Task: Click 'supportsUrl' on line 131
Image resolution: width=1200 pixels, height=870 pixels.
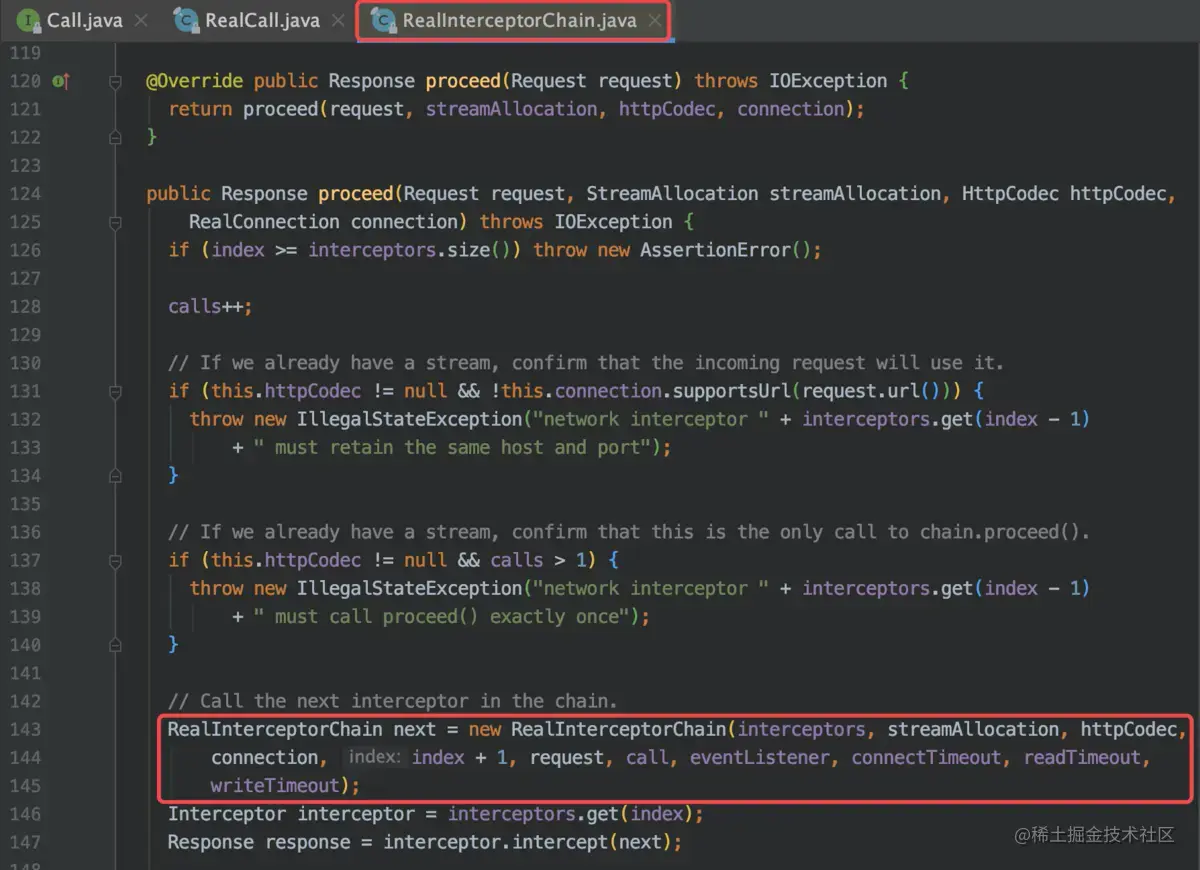Action: tap(732, 391)
